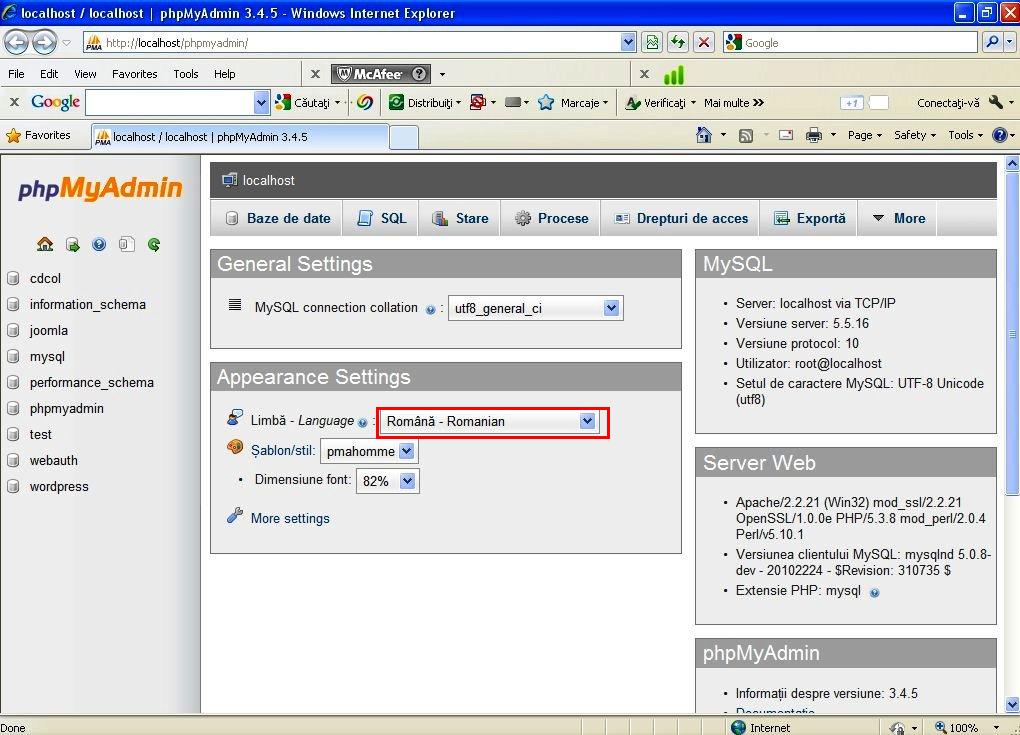Click the address bar URL field
The image size is (1020, 735).
[x=353, y=43]
